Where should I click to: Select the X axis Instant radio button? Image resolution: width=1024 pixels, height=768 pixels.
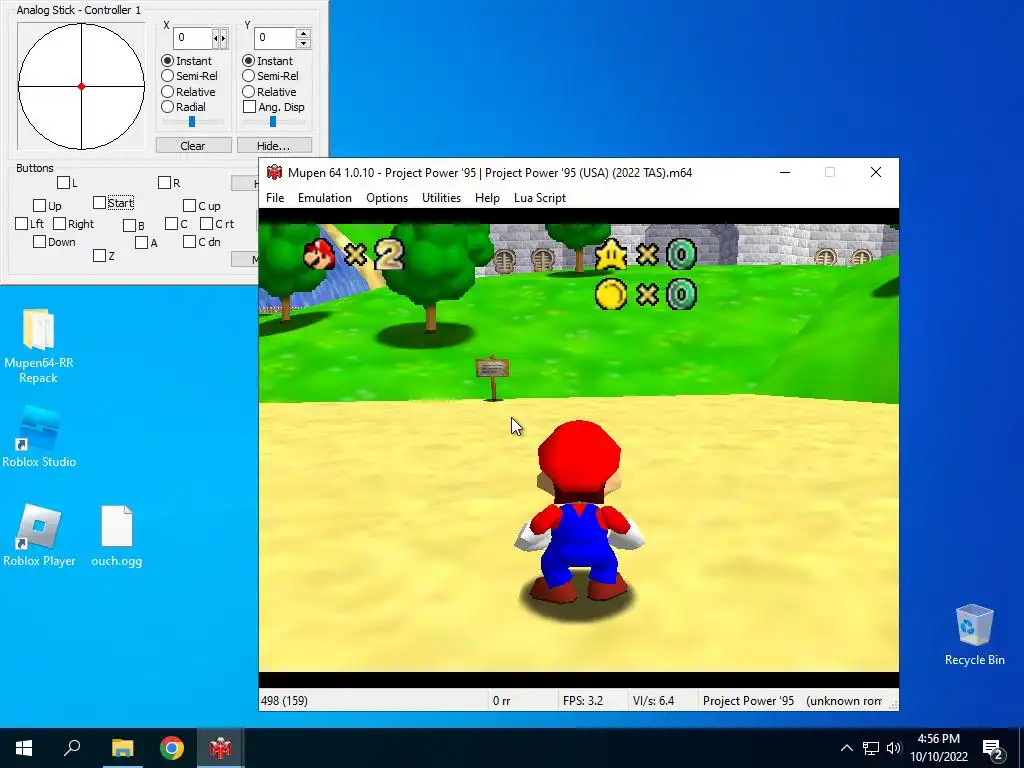[168, 60]
